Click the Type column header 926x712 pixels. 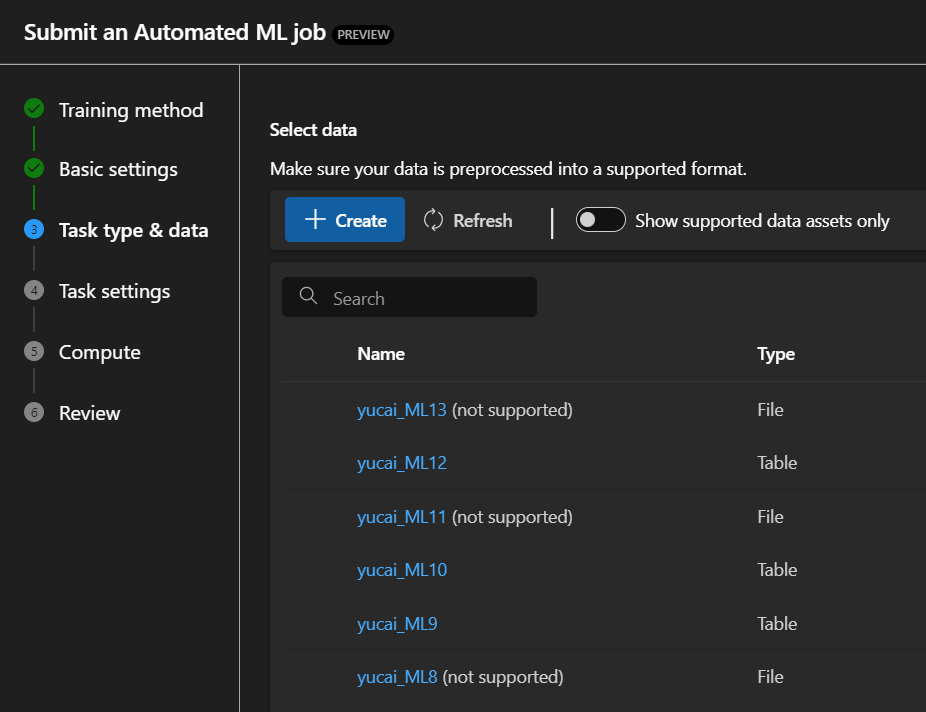pyautogui.click(x=777, y=354)
